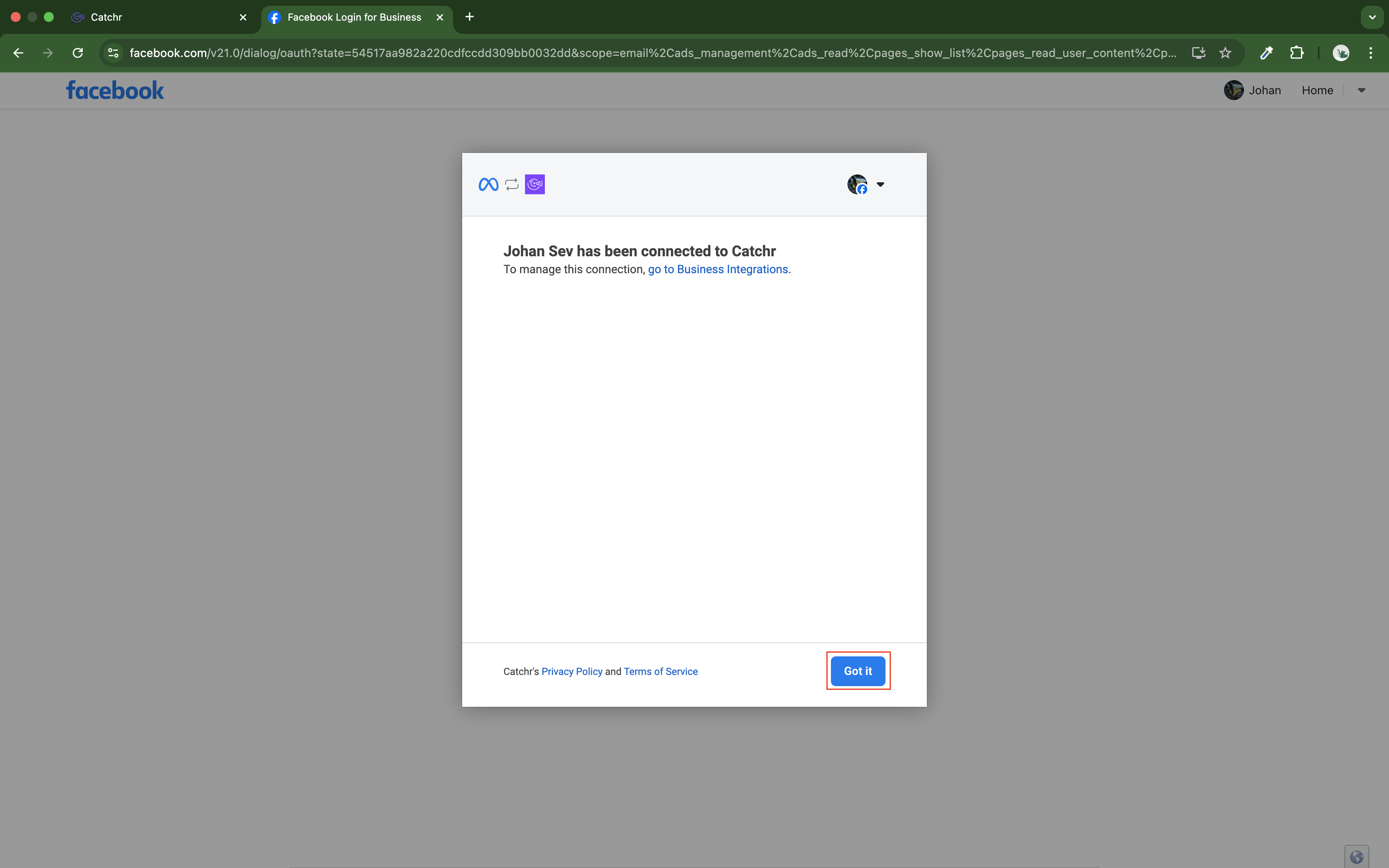The image size is (1389, 868).
Task: Go to Home in Facebook header
Action: pyautogui.click(x=1317, y=90)
